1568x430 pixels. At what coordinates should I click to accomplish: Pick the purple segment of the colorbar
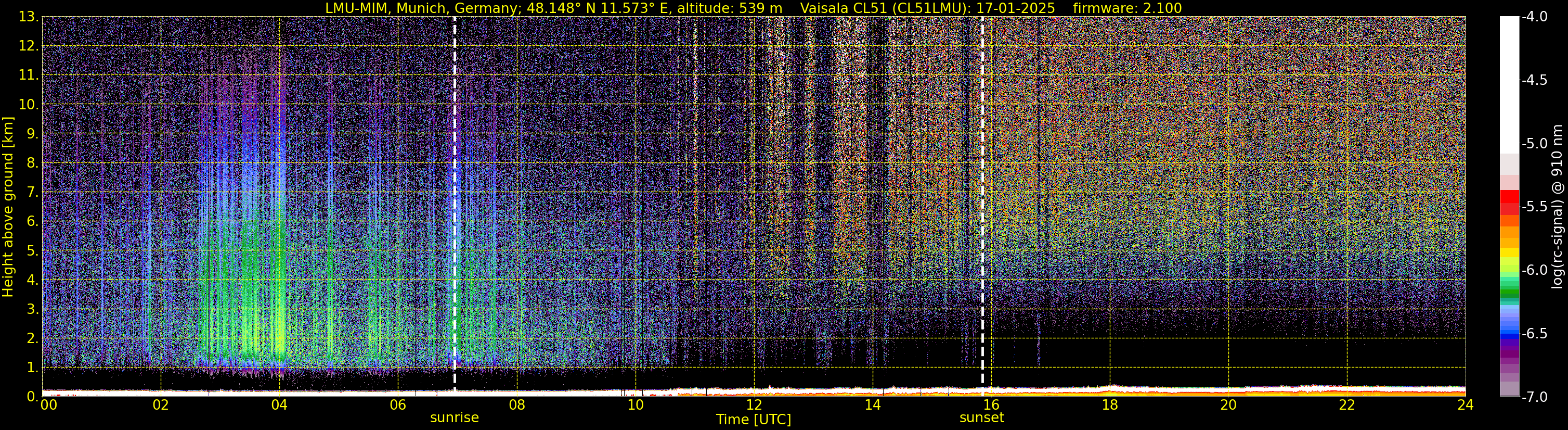click(x=1510, y=353)
